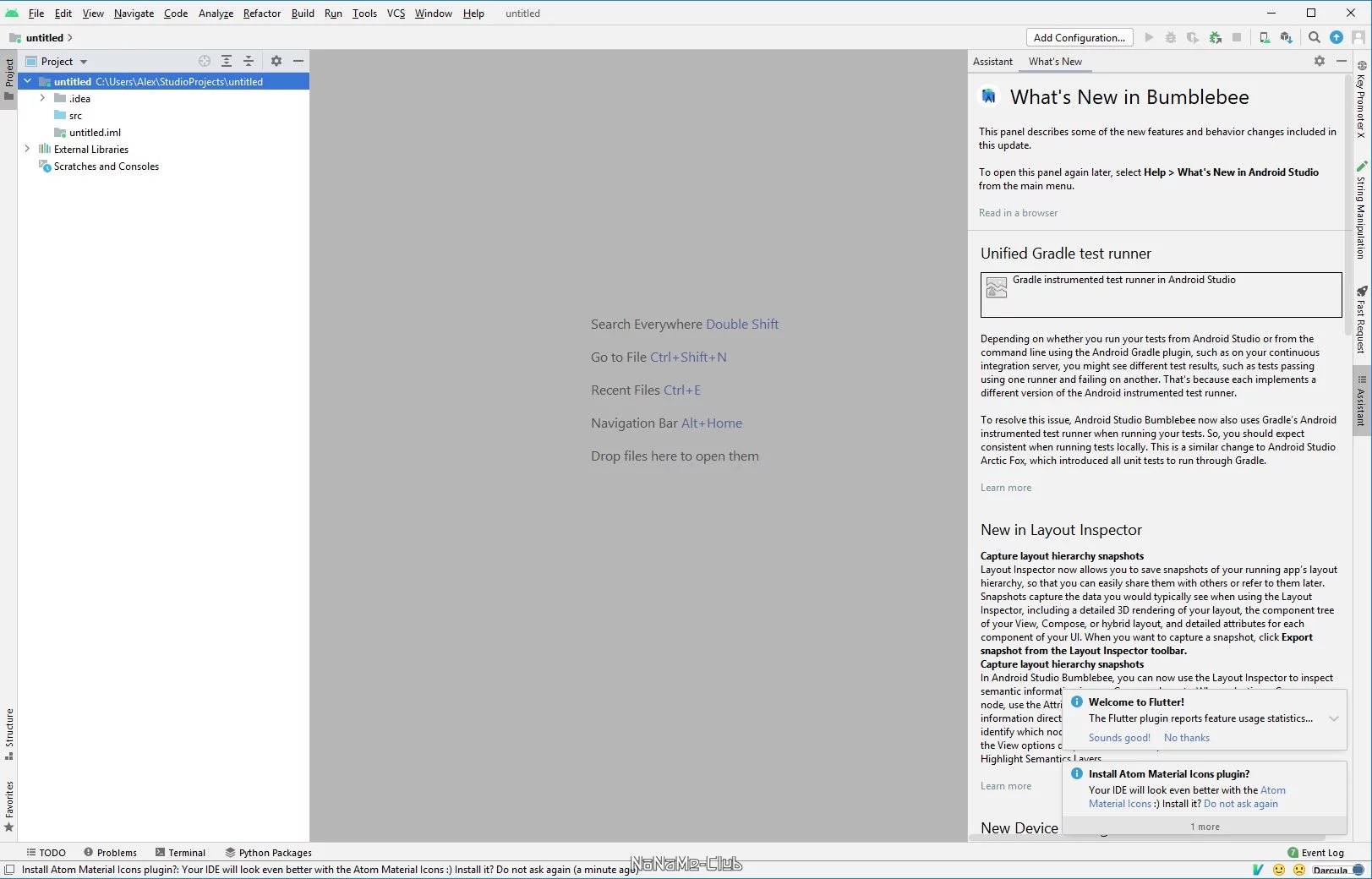The width and height of the screenshot is (1372, 879).
Task: Click the Attach Debugger to Android Process icon
Action: [x=1215, y=37]
